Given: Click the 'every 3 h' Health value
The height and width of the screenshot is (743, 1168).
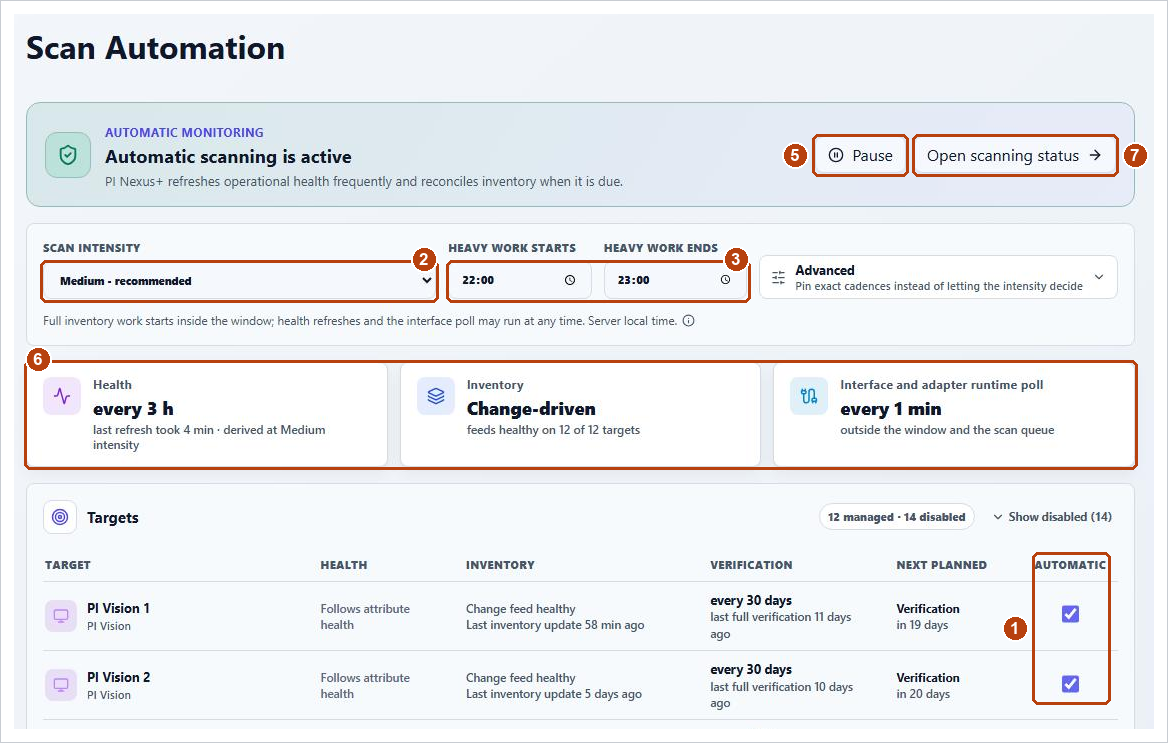Looking at the screenshot, I should point(133,409).
